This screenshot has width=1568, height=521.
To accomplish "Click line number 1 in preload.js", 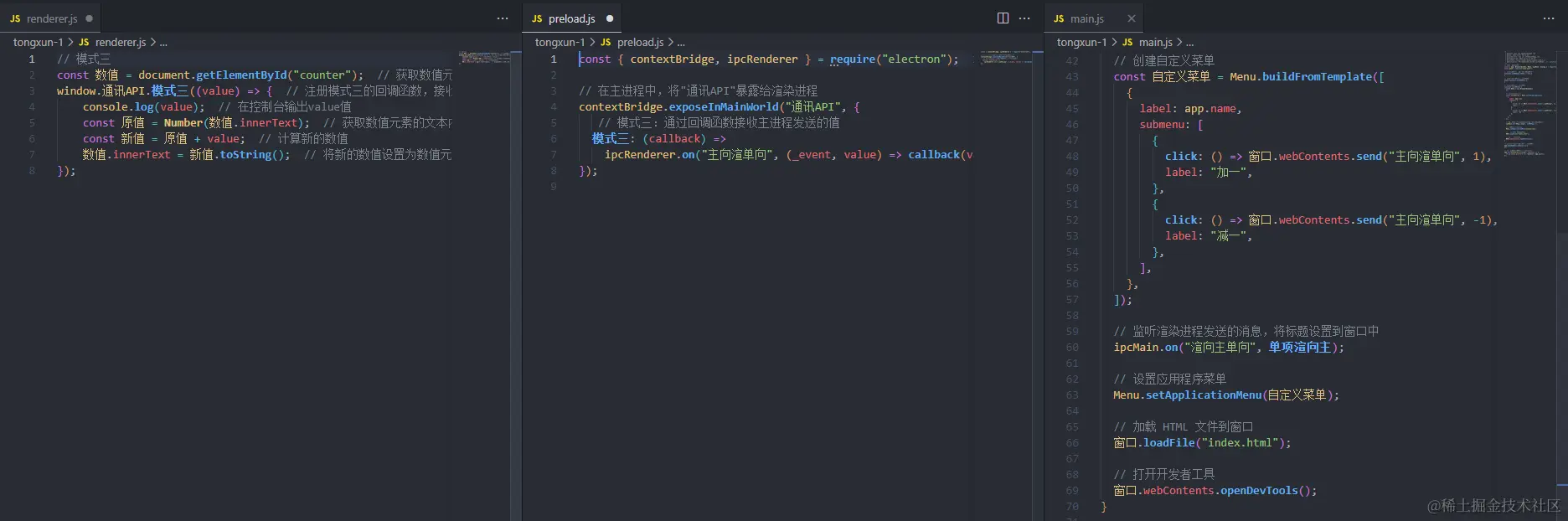I will [554, 59].
